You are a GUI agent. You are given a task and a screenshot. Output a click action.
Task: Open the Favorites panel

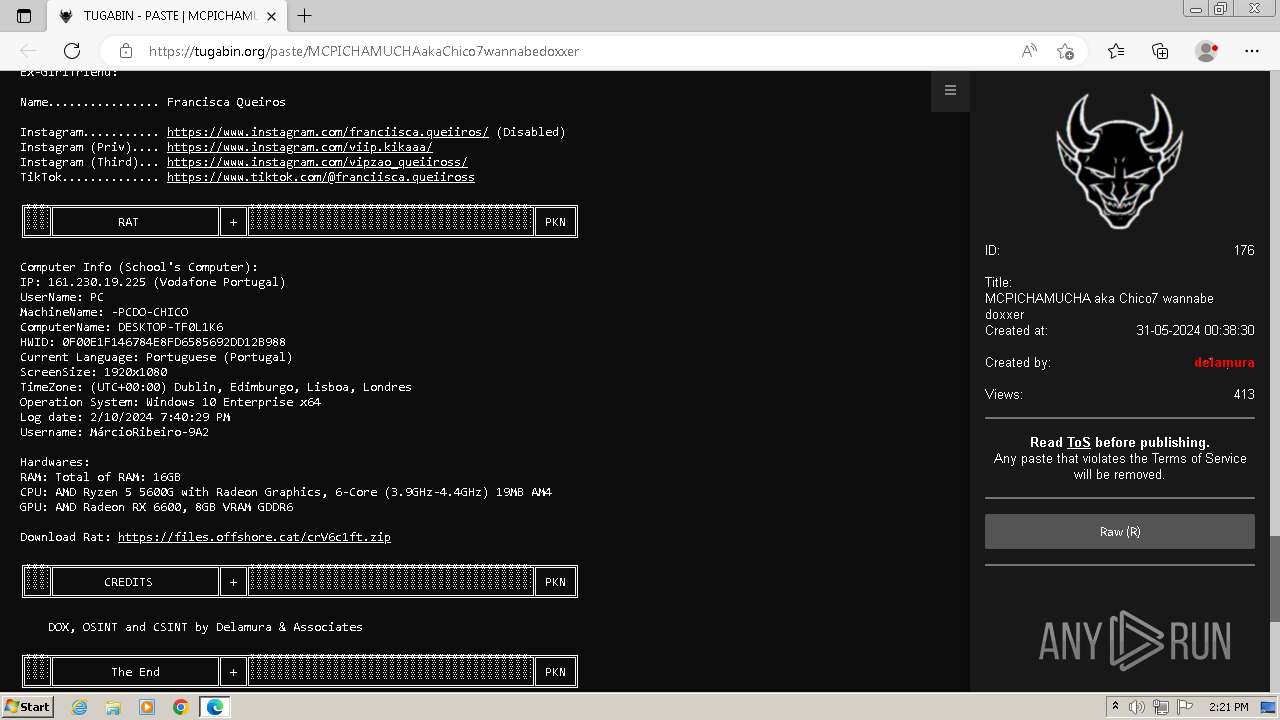(1116, 51)
